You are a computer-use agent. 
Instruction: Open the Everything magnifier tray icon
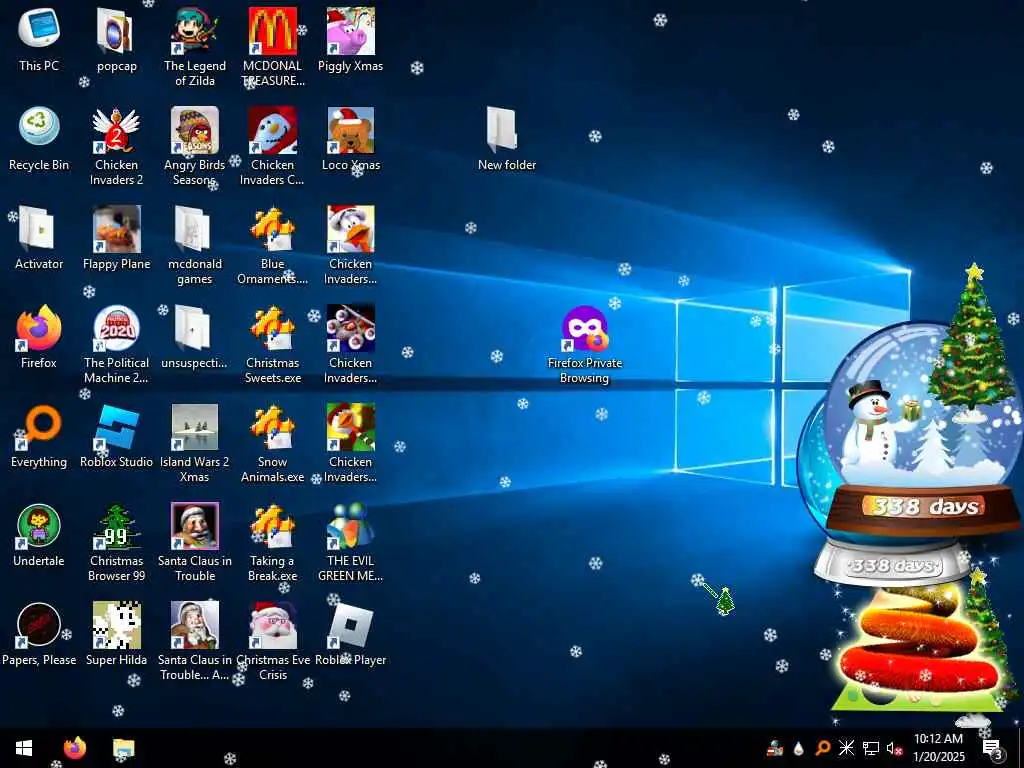point(822,748)
